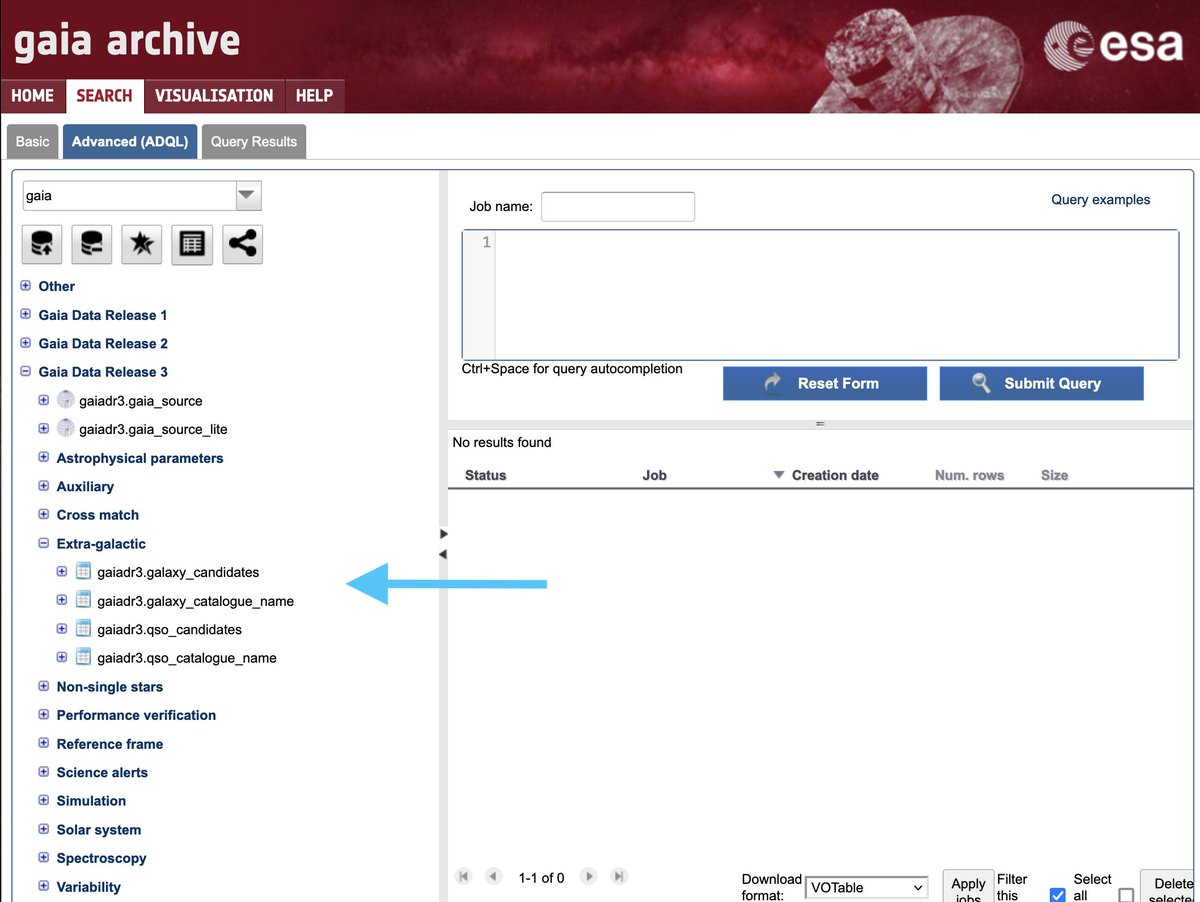Expand Performance verification node

click(44, 715)
